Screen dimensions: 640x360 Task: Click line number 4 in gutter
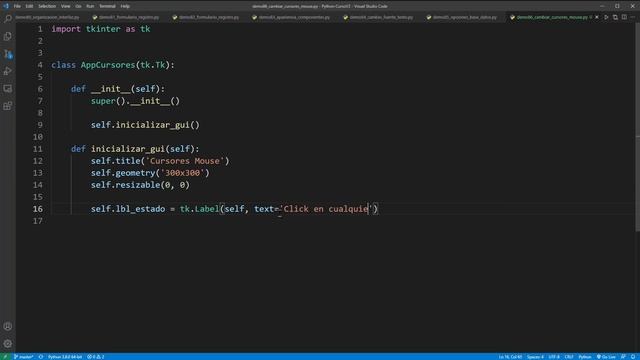[40, 65]
